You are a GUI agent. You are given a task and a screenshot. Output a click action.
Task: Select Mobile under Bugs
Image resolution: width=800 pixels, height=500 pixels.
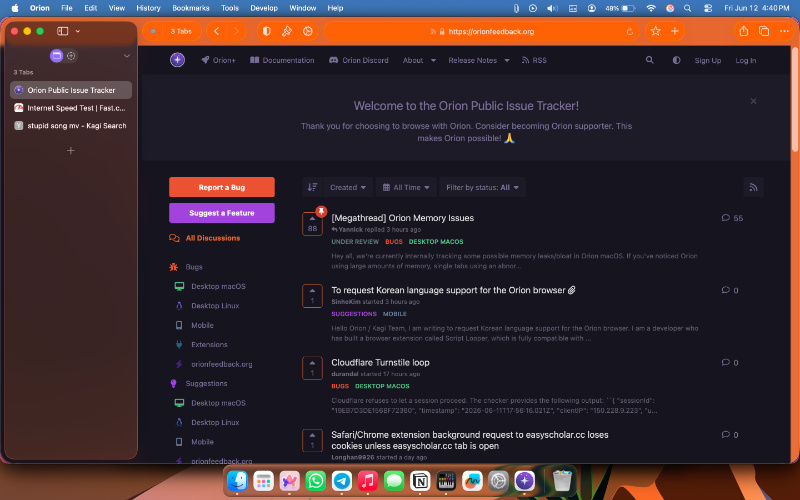194,325
